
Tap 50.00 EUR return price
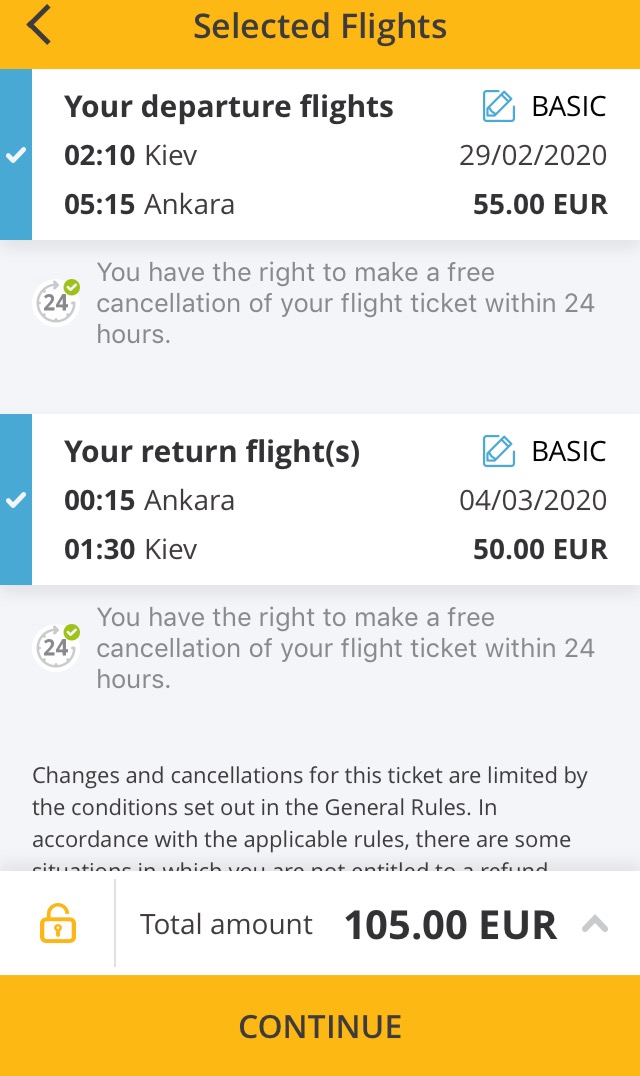(x=540, y=549)
